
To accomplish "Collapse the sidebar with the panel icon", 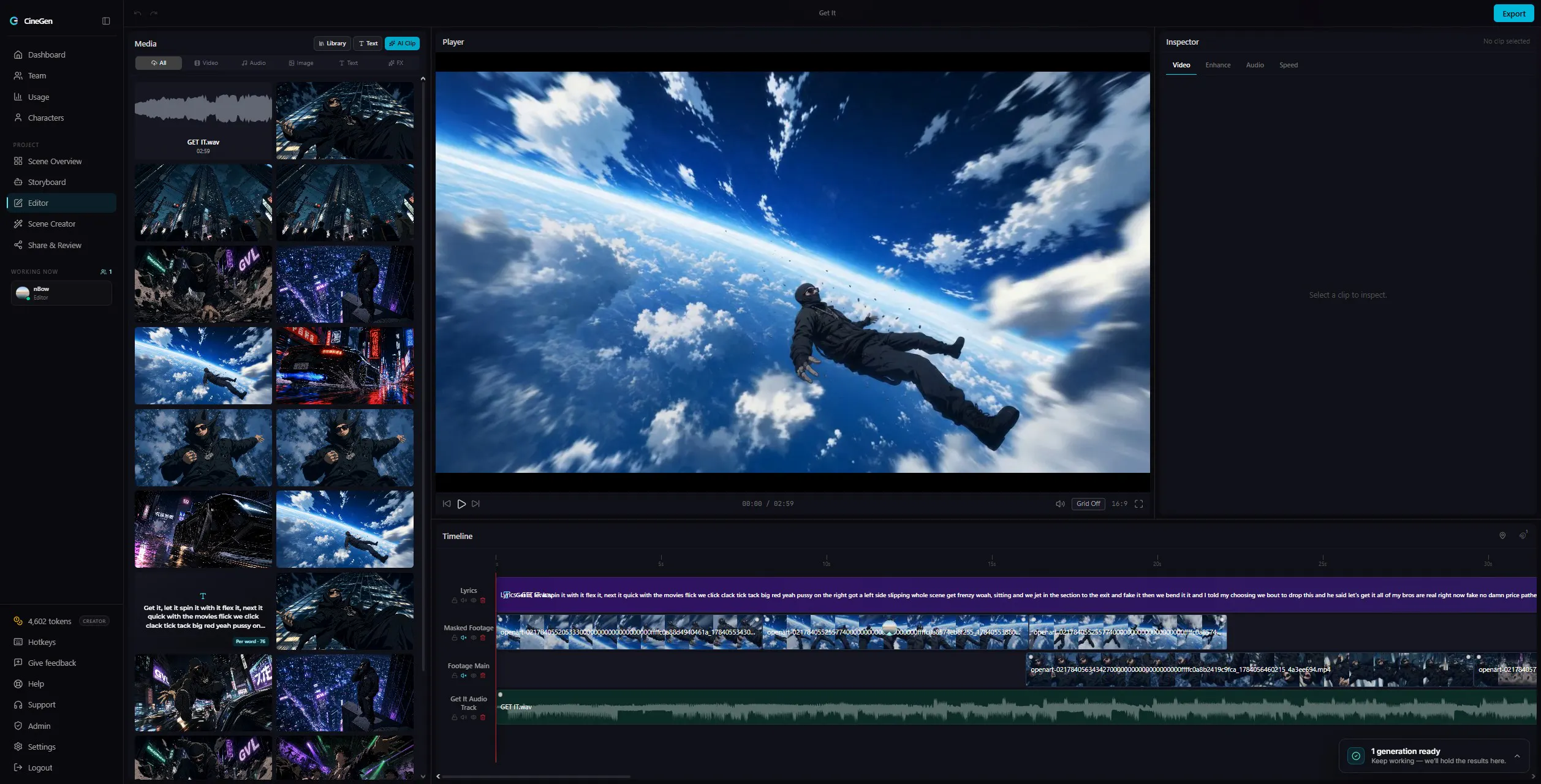I will tap(106, 21).
